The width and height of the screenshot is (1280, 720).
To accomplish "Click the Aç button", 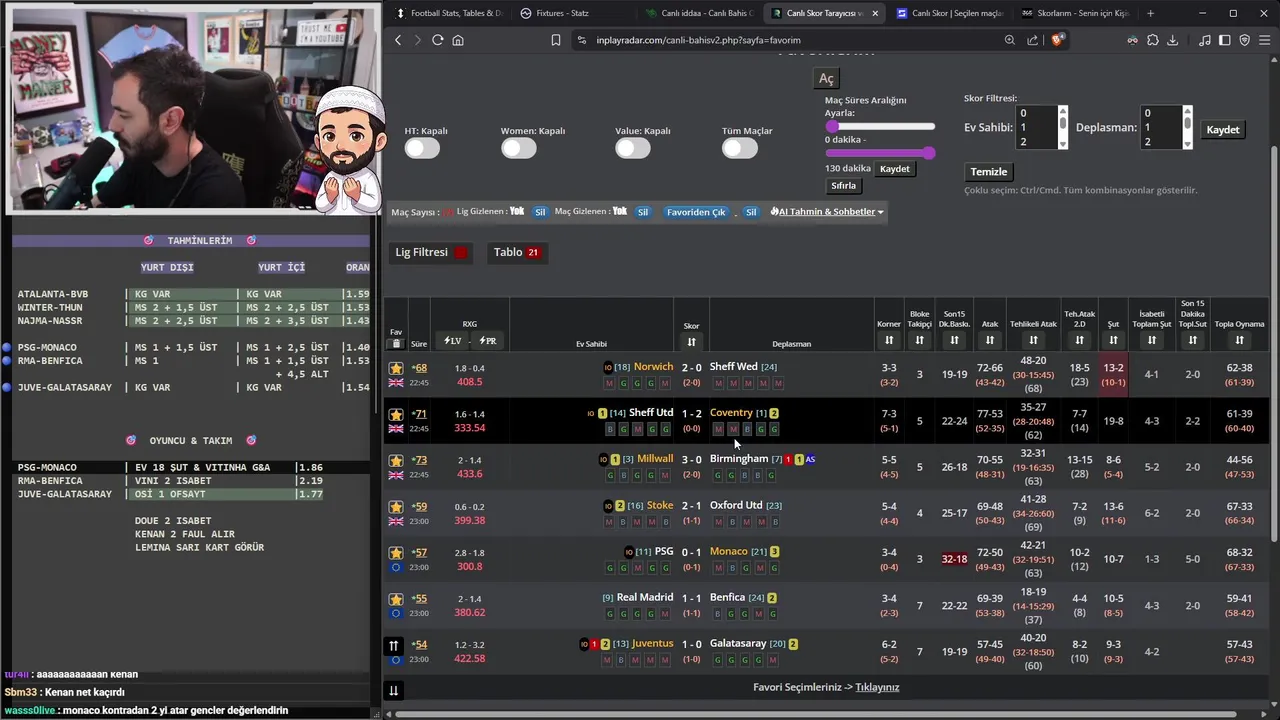I will click(x=826, y=79).
